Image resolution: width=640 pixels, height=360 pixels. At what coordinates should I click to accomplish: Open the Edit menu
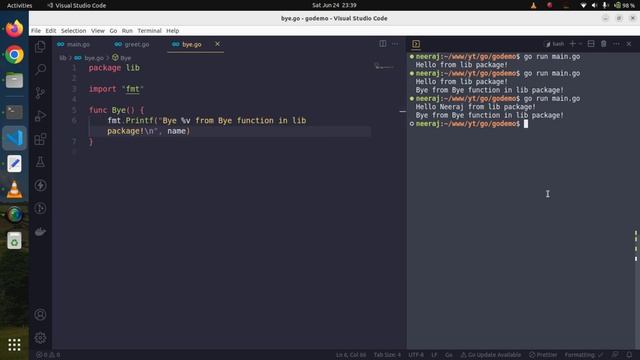(51, 31)
